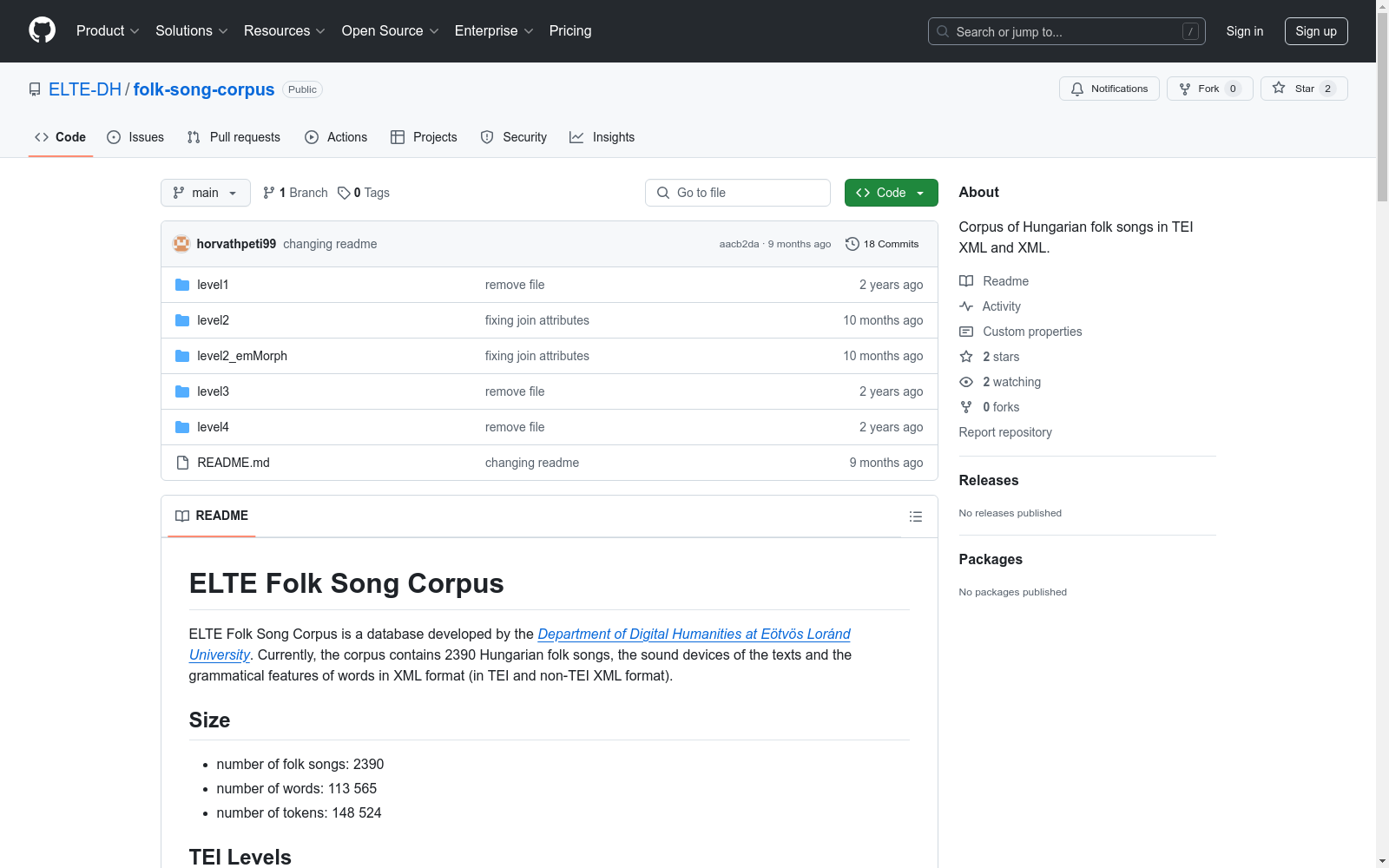Open the README.md file
Screen dimensions: 1389x868
[234, 463]
